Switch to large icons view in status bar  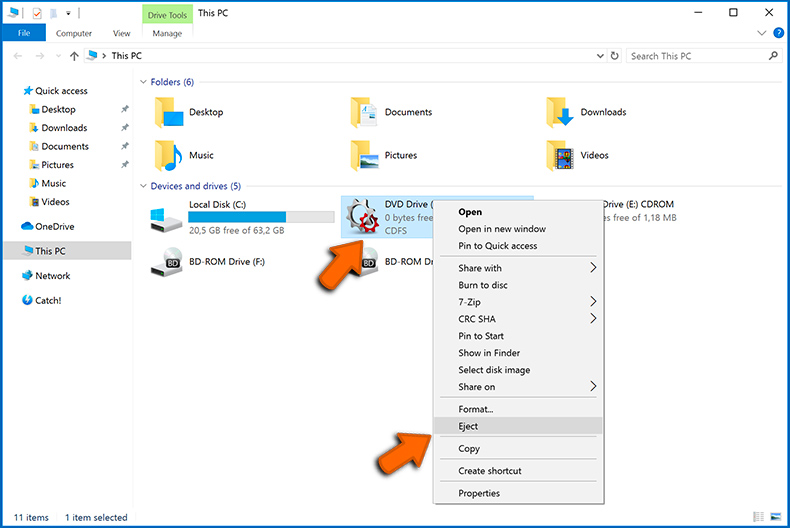click(776, 516)
